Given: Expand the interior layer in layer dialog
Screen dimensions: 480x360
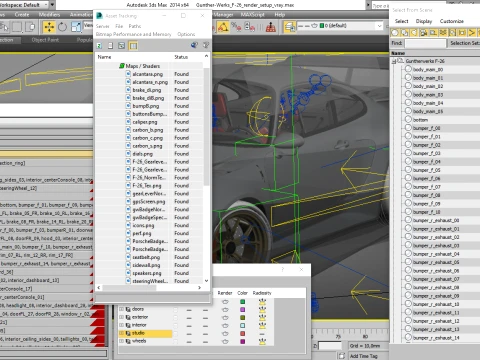Looking at the screenshot, I should pos(122,325).
